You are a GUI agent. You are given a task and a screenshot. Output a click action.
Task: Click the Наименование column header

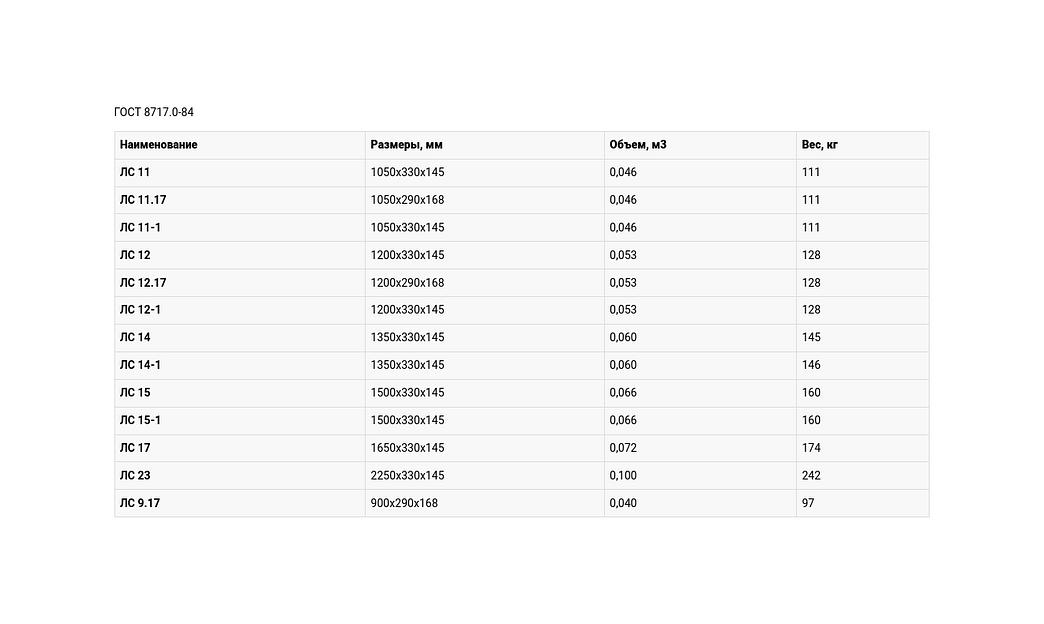coord(158,145)
